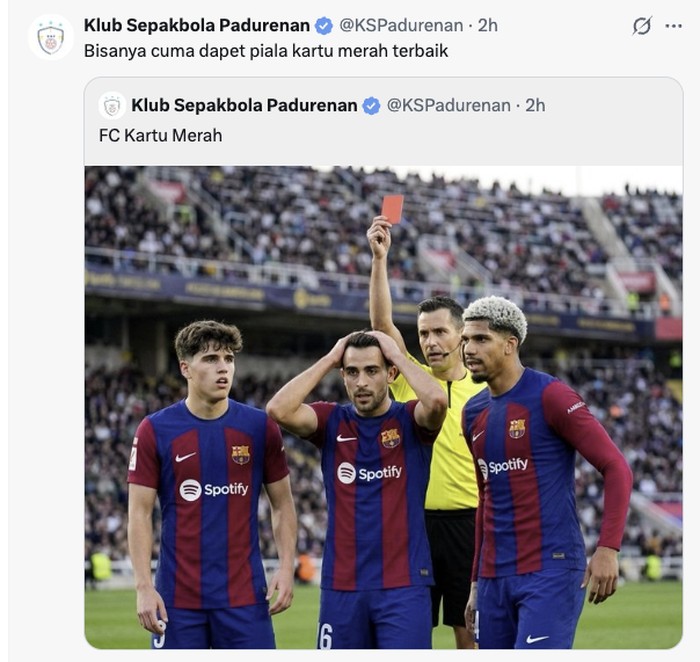Click the quoted post's small profile avatar

point(112,105)
